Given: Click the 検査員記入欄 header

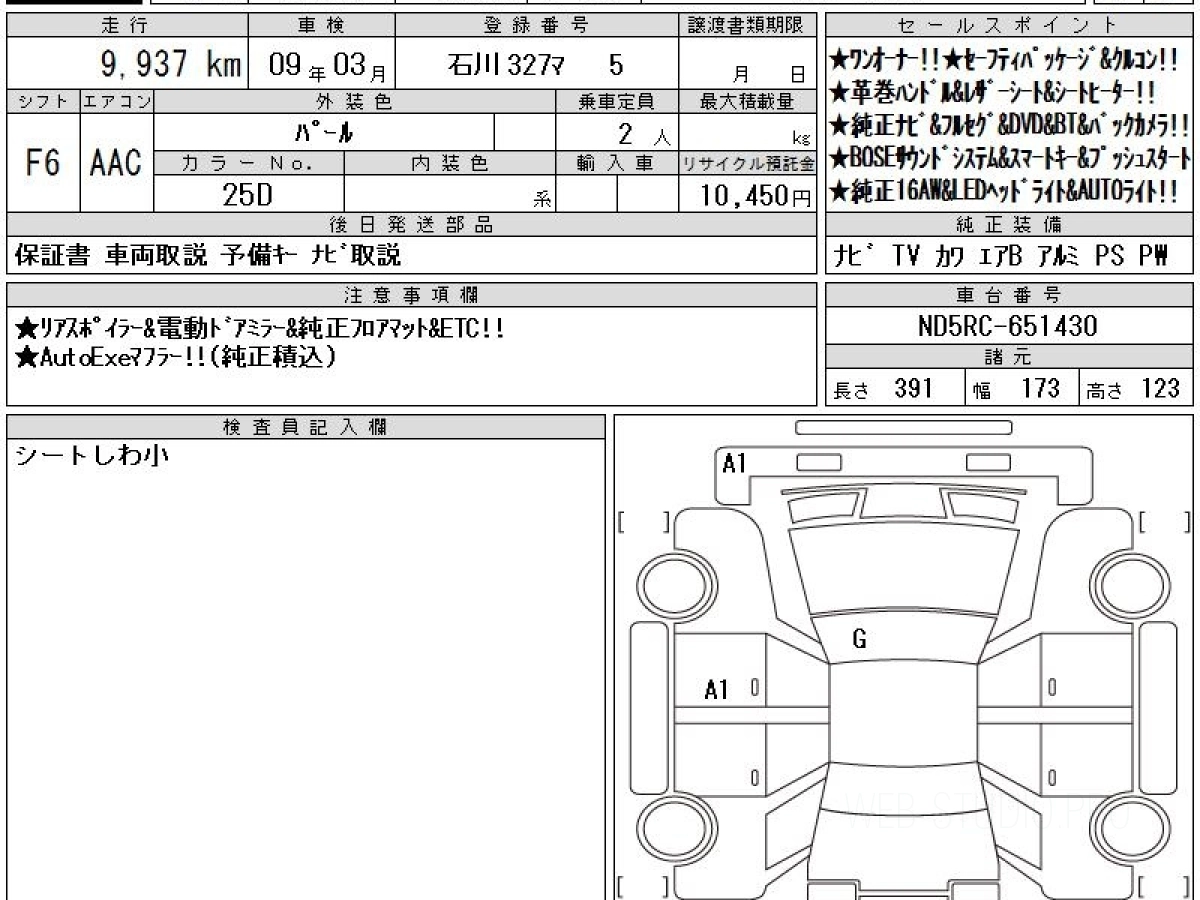Looking at the screenshot, I should tap(306, 427).
